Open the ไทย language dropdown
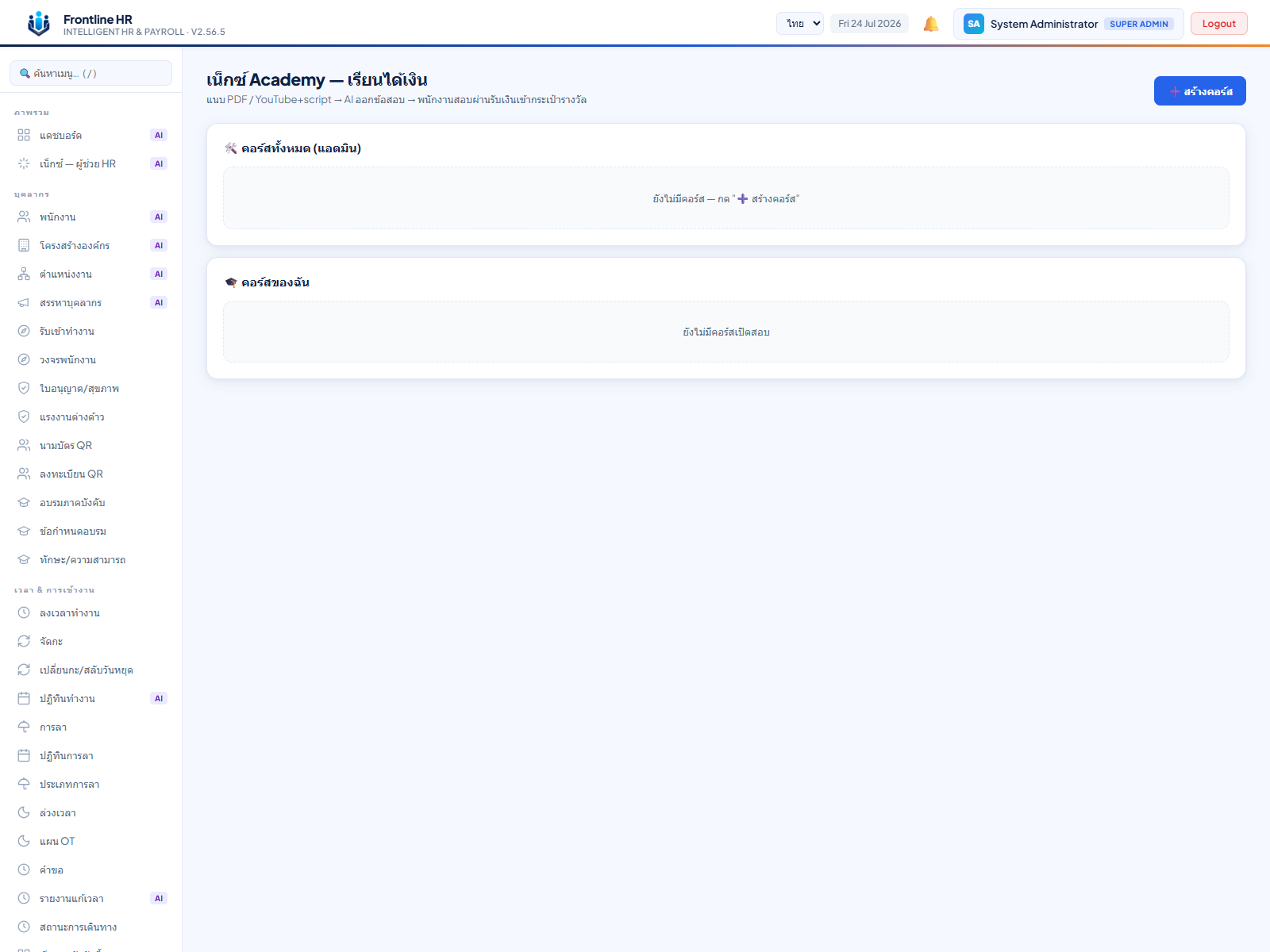The width and height of the screenshot is (1270, 952). 800,24
